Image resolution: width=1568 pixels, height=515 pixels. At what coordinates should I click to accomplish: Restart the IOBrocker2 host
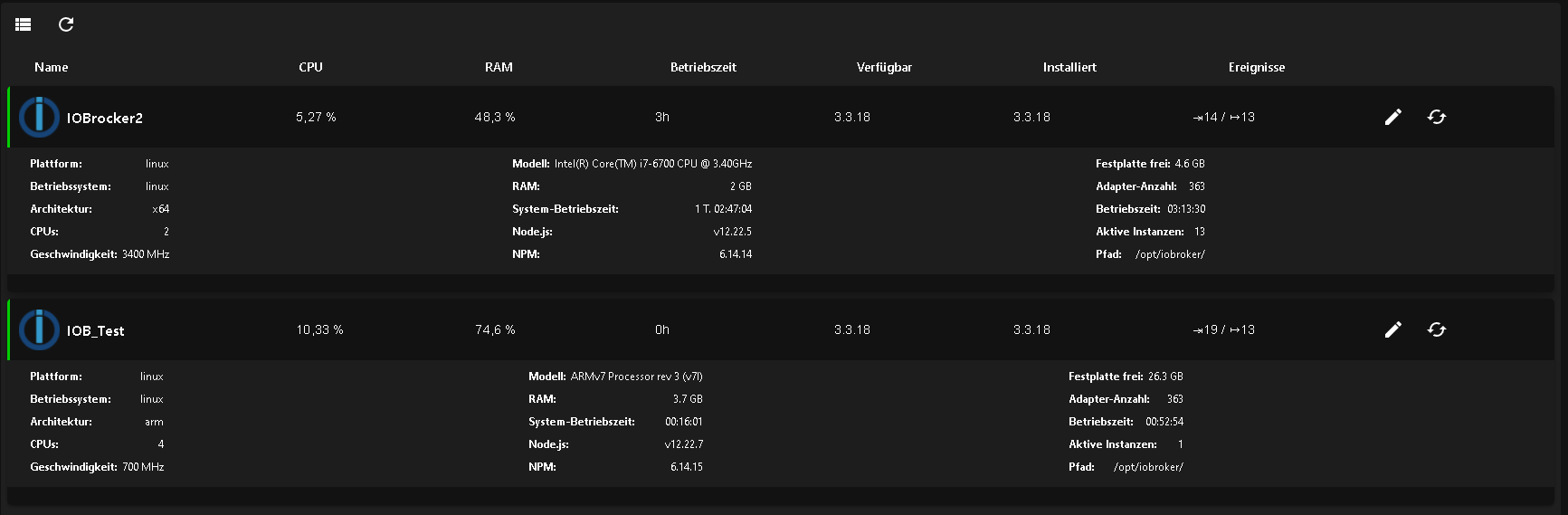tap(1437, 117)
